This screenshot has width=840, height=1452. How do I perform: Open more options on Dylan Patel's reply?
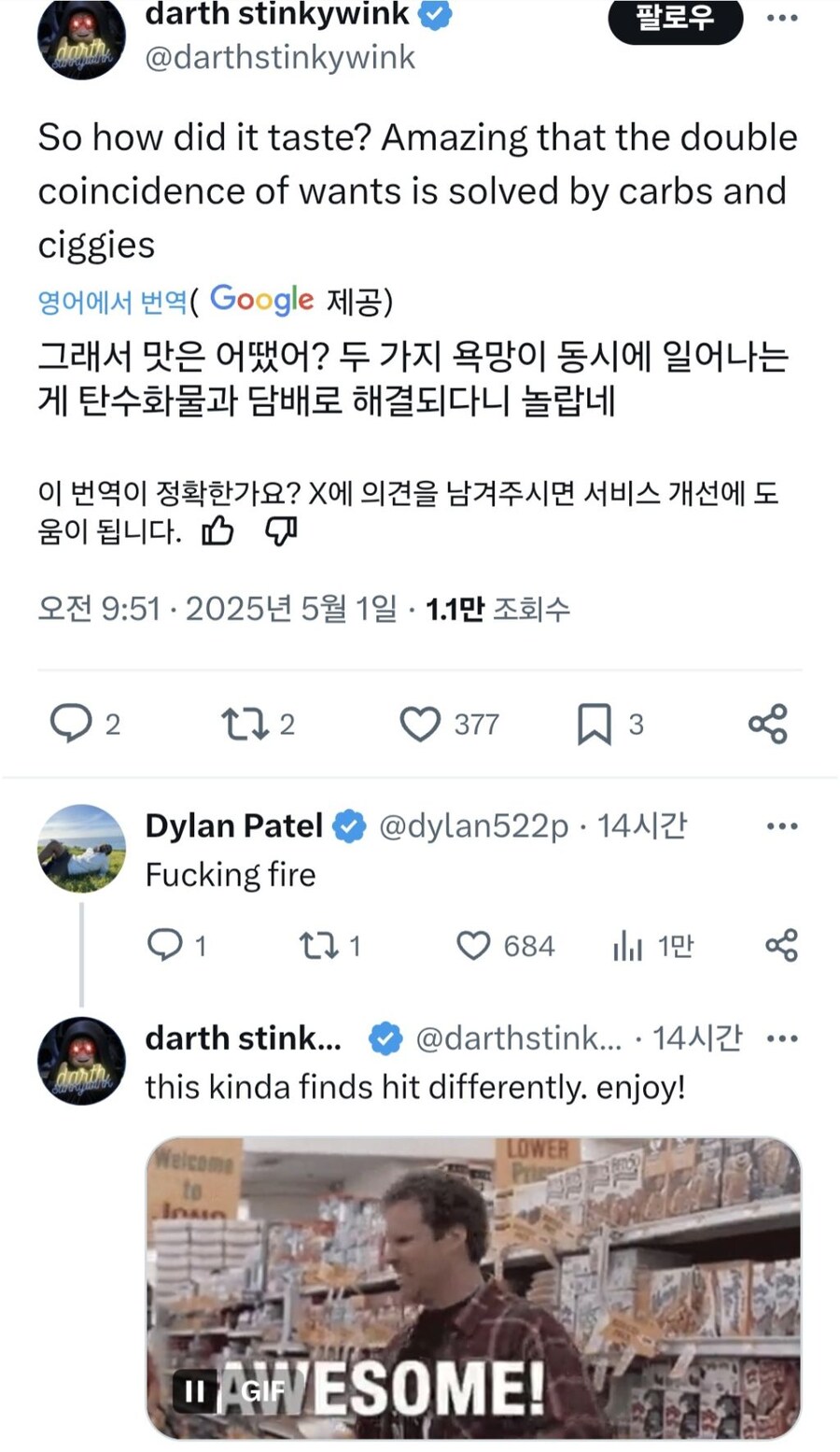781,826
